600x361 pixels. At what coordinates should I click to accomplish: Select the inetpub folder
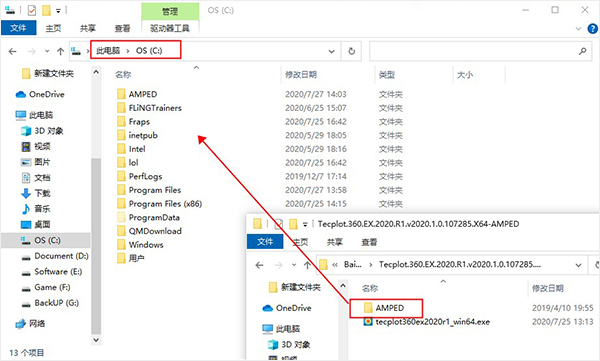coord(137,135)
